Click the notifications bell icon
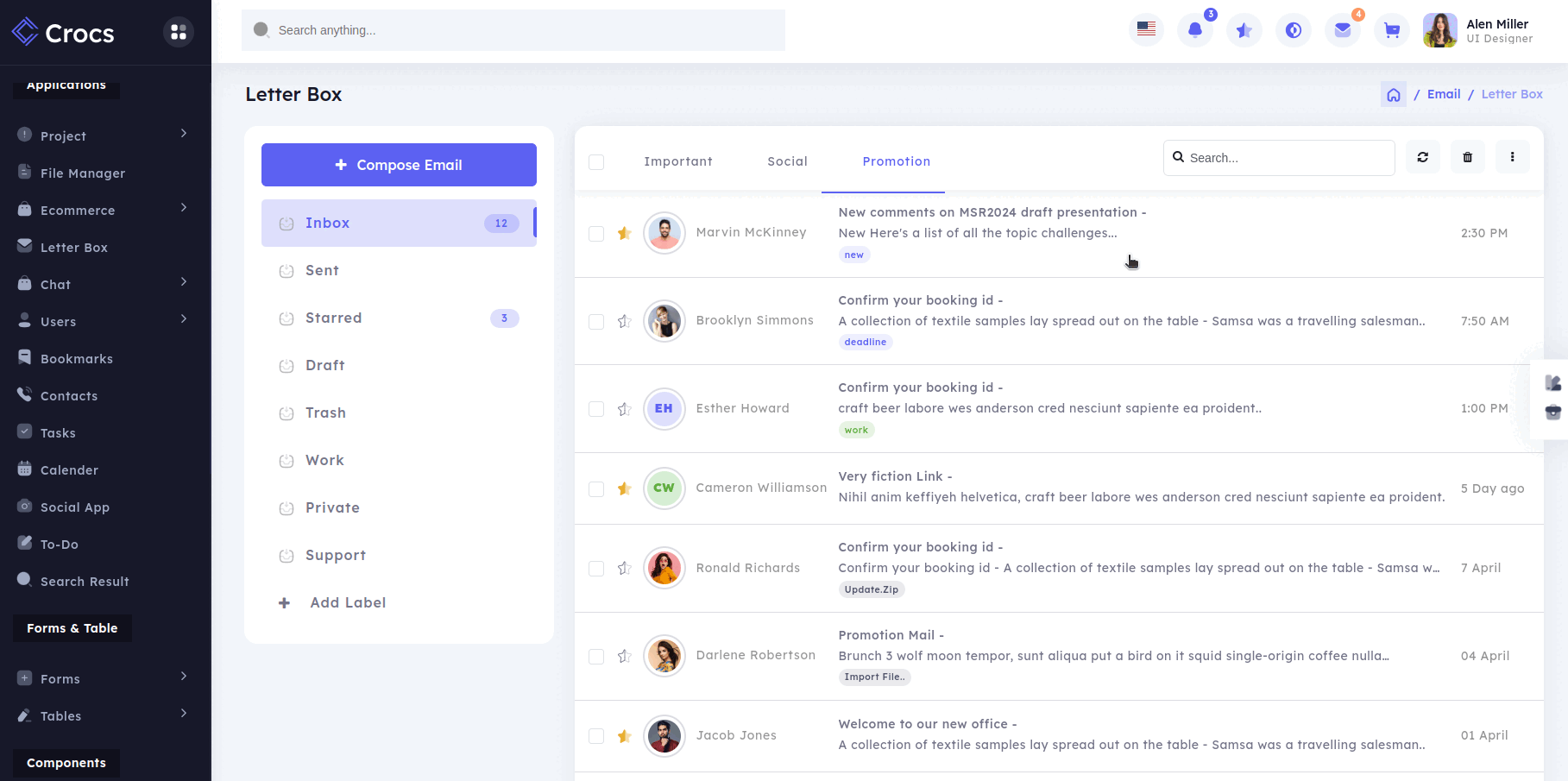 pyautogui.click(x=1195, y=30)
